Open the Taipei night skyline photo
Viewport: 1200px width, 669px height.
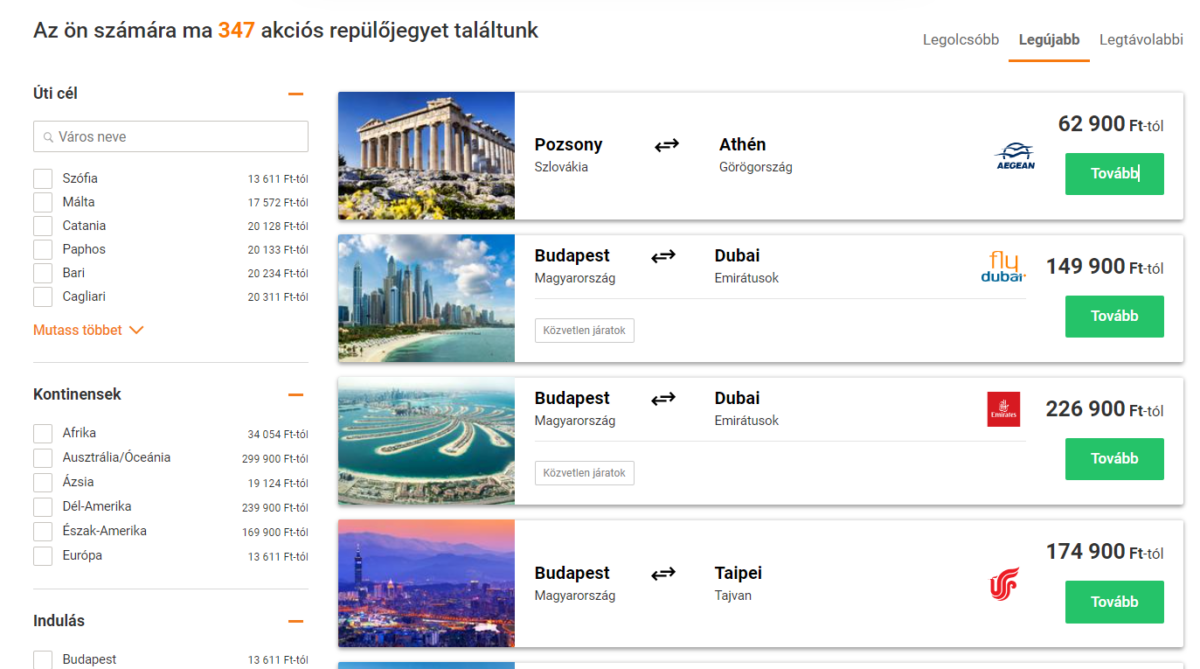pos(426,583)
